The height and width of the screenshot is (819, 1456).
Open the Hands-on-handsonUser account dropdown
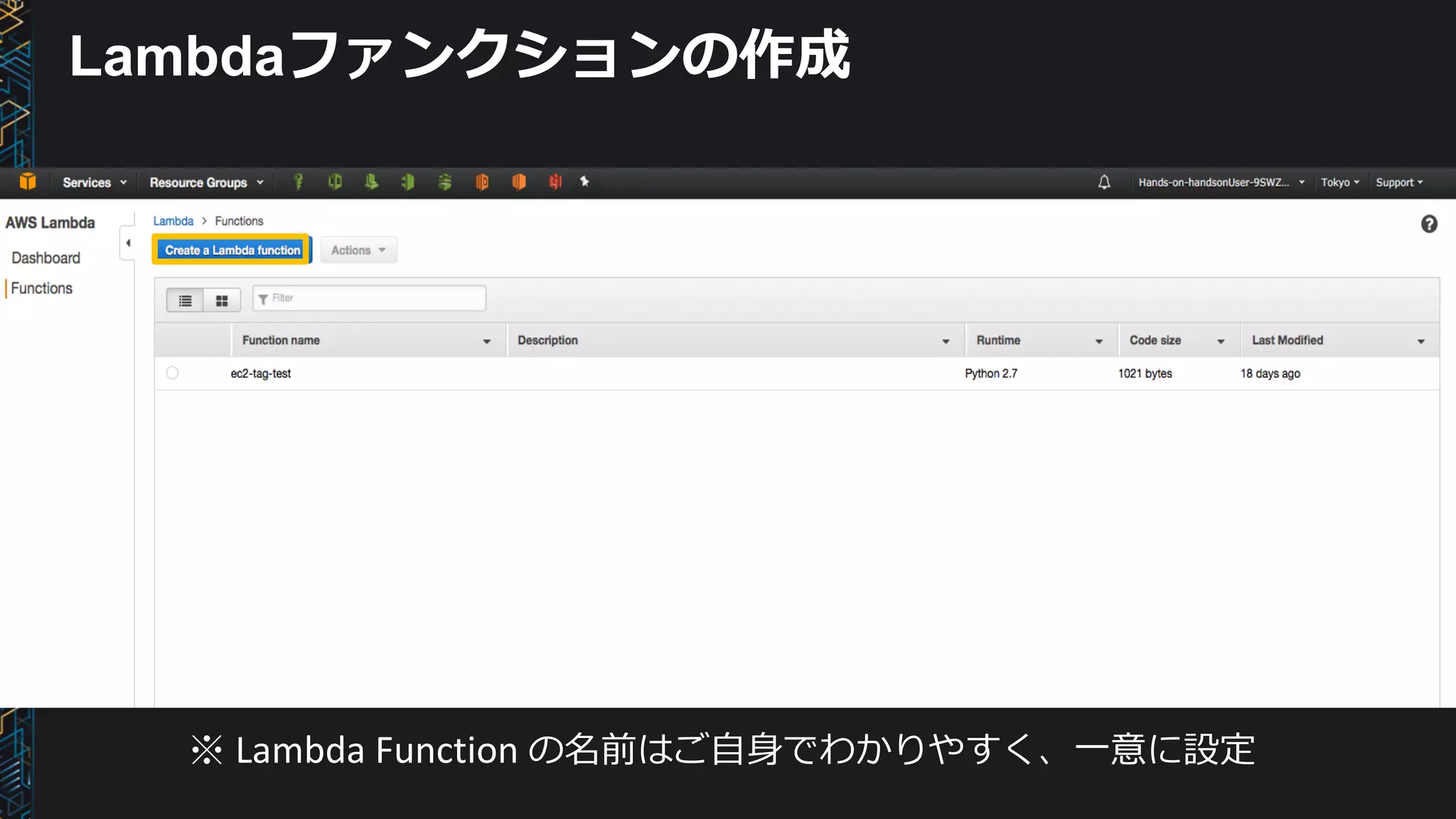[1221, 183]
